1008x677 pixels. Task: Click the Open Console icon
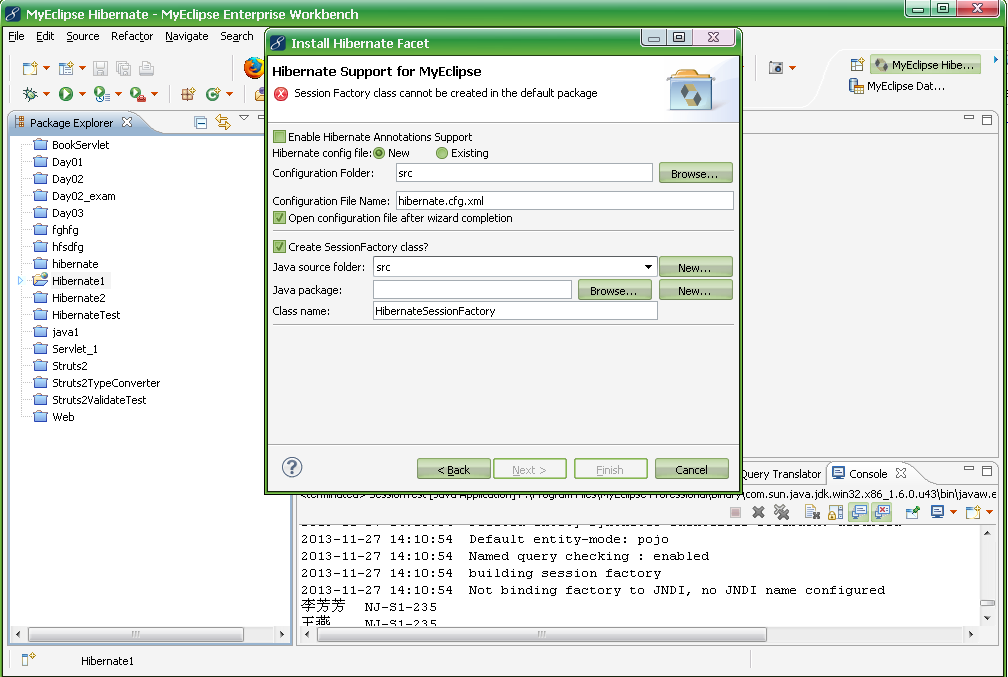(x=973, y=512)
